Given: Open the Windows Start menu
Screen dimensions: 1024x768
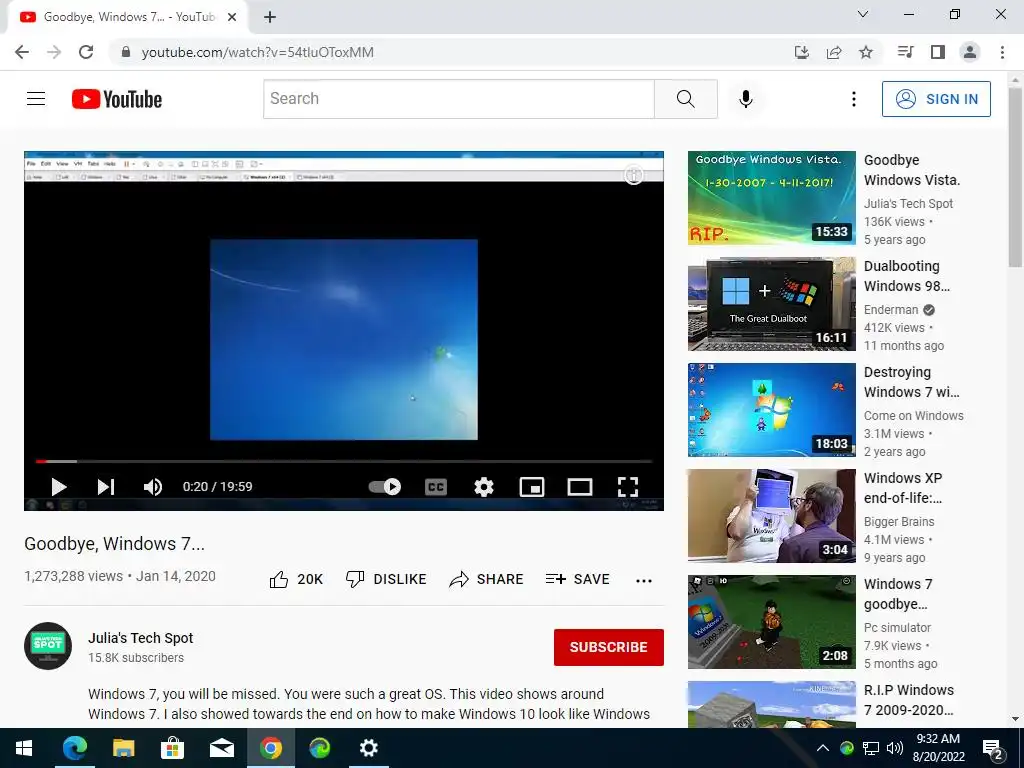Looking at the screenshot, I should [x=24, y=748].
